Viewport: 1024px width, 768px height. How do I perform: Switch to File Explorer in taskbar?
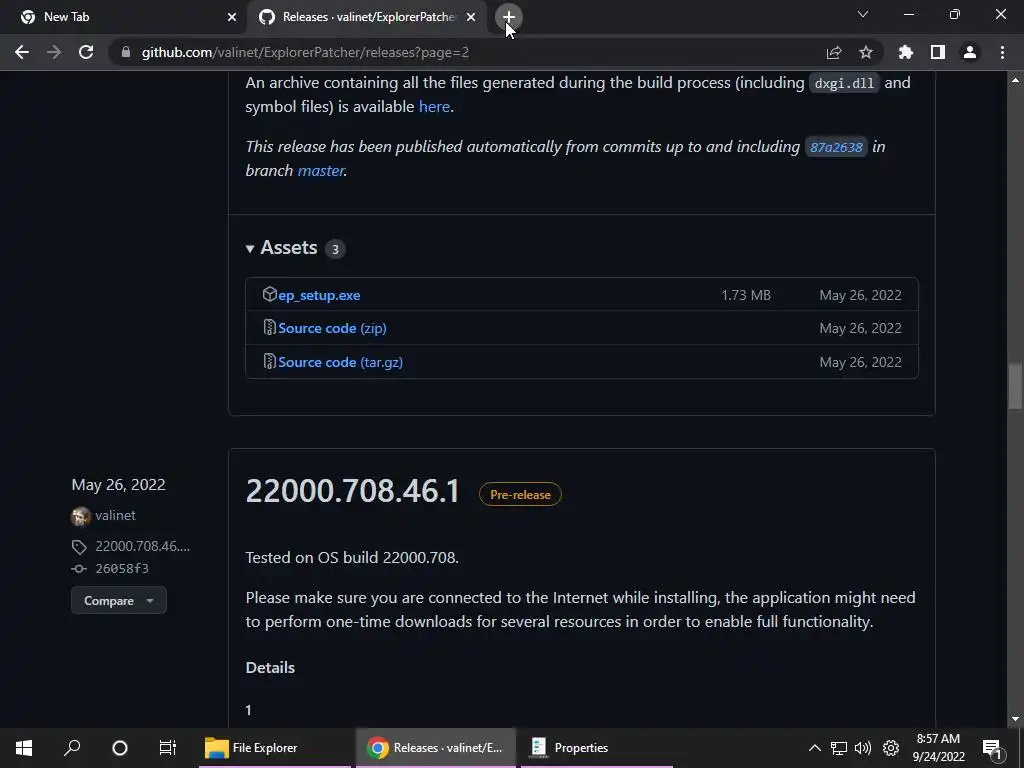(x=274, y=748)
